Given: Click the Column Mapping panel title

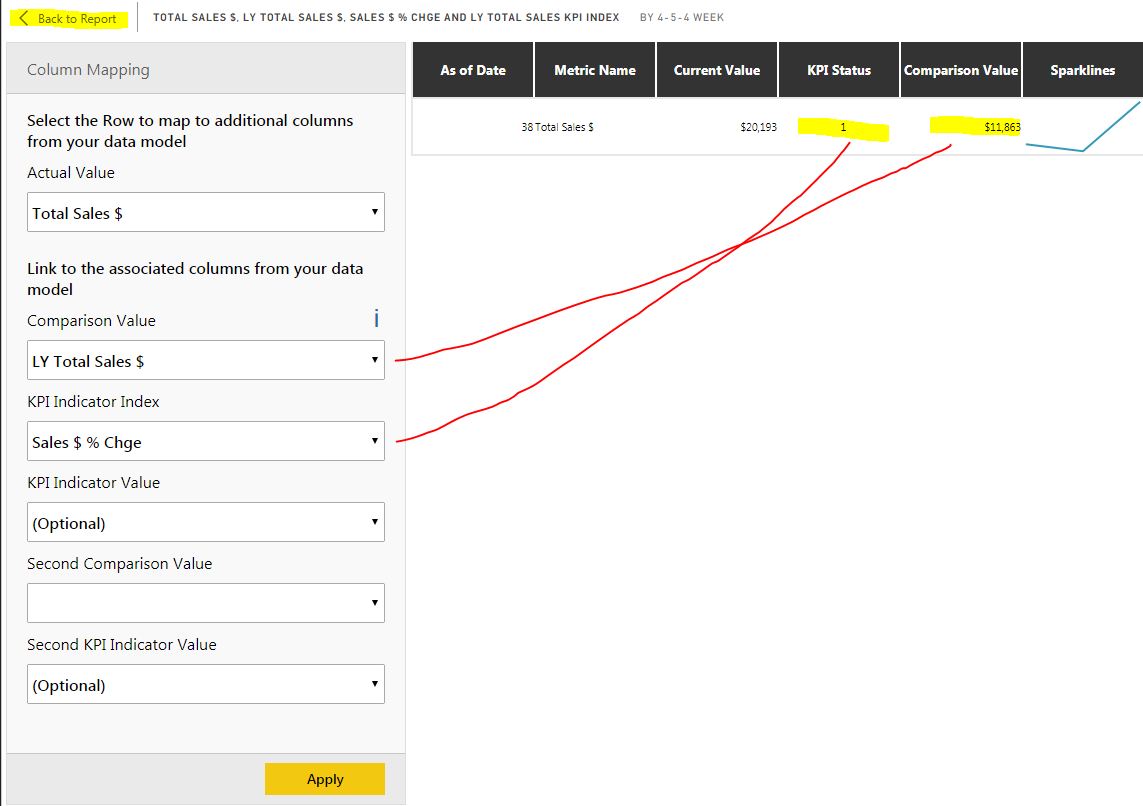Looking at the screenshot, I should [88, 69].
